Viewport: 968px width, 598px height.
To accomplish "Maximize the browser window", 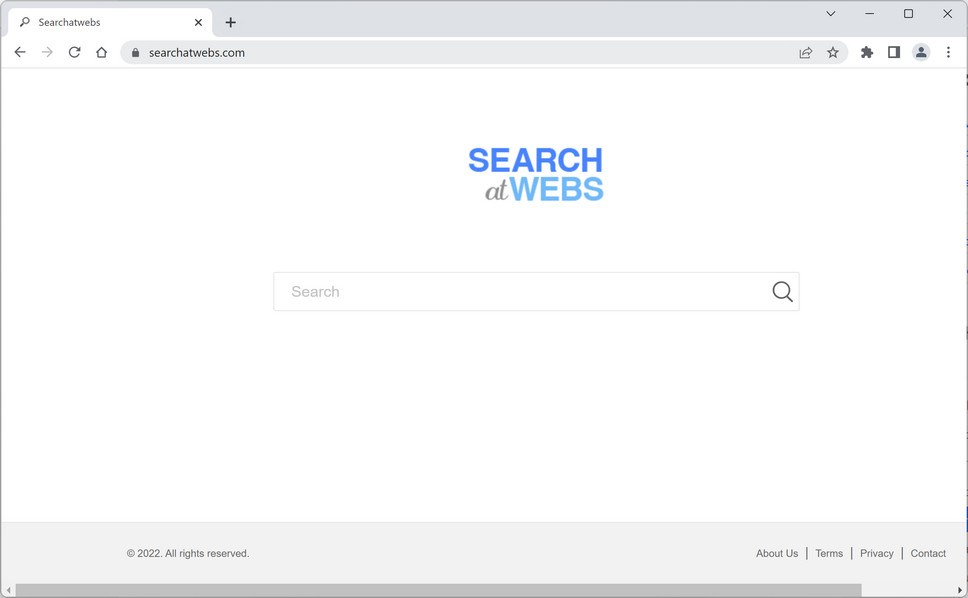I will (x=908, y=14).
